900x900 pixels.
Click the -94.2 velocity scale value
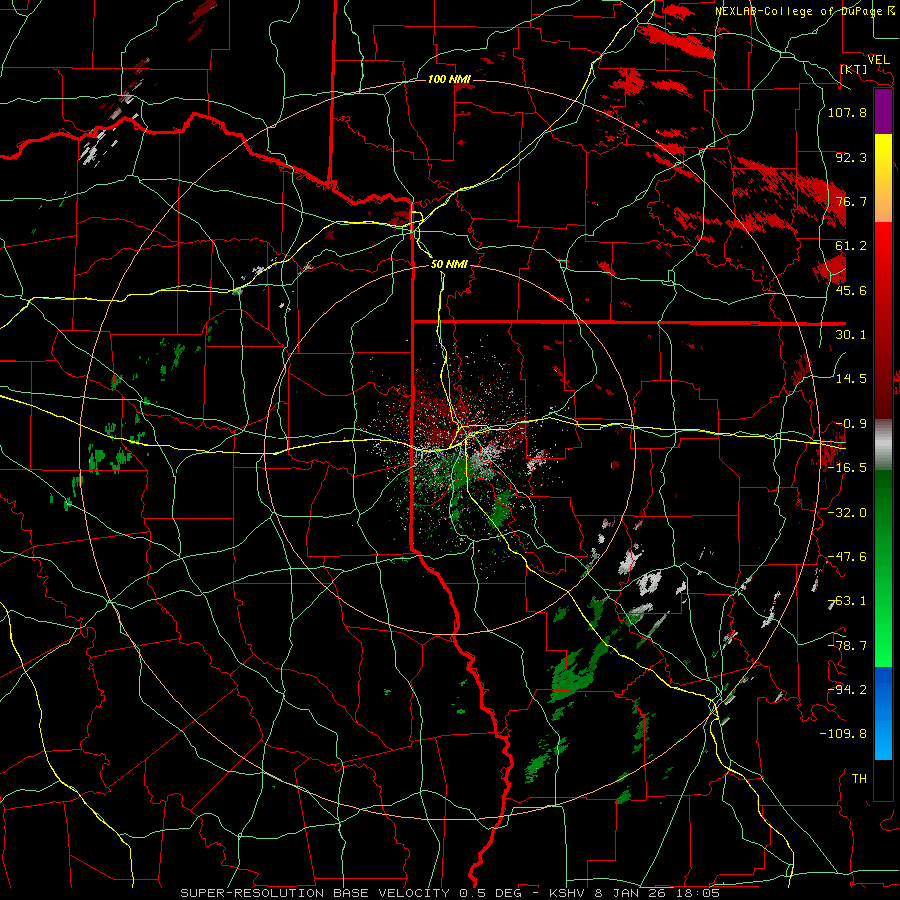pyautogui.click(x=847, y=690)
